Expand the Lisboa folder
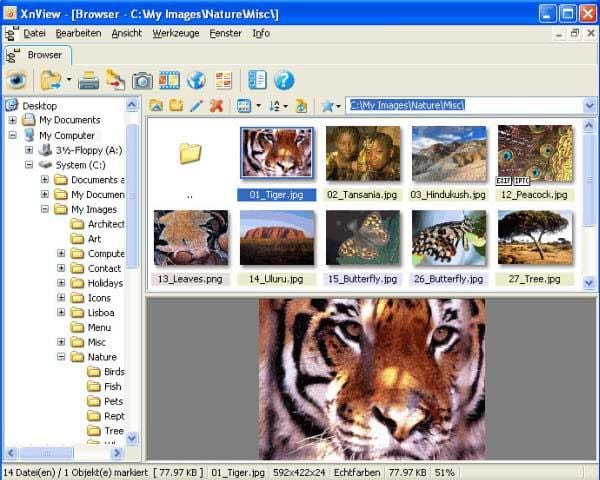This screenshot has height=480, width=600. pos(61,312)
